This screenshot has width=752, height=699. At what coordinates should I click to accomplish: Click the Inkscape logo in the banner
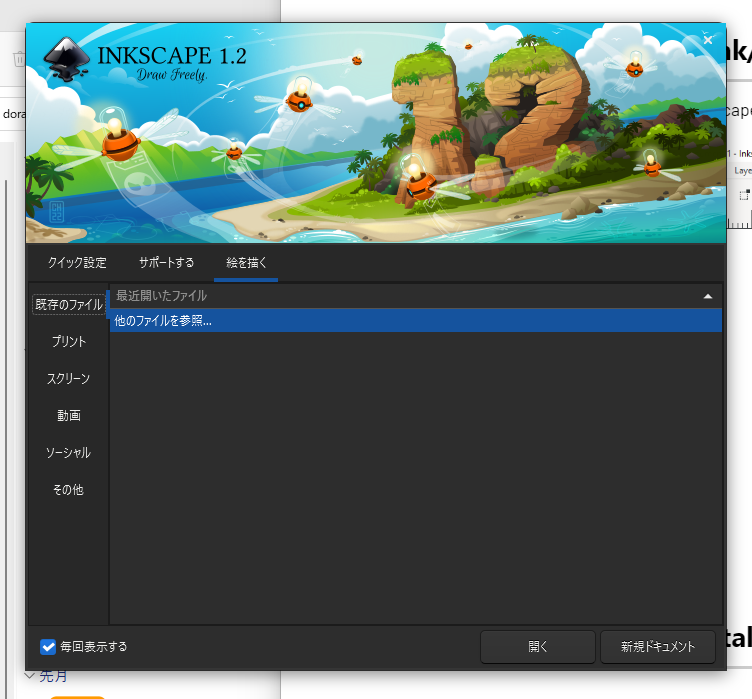[x=66, y=58]
